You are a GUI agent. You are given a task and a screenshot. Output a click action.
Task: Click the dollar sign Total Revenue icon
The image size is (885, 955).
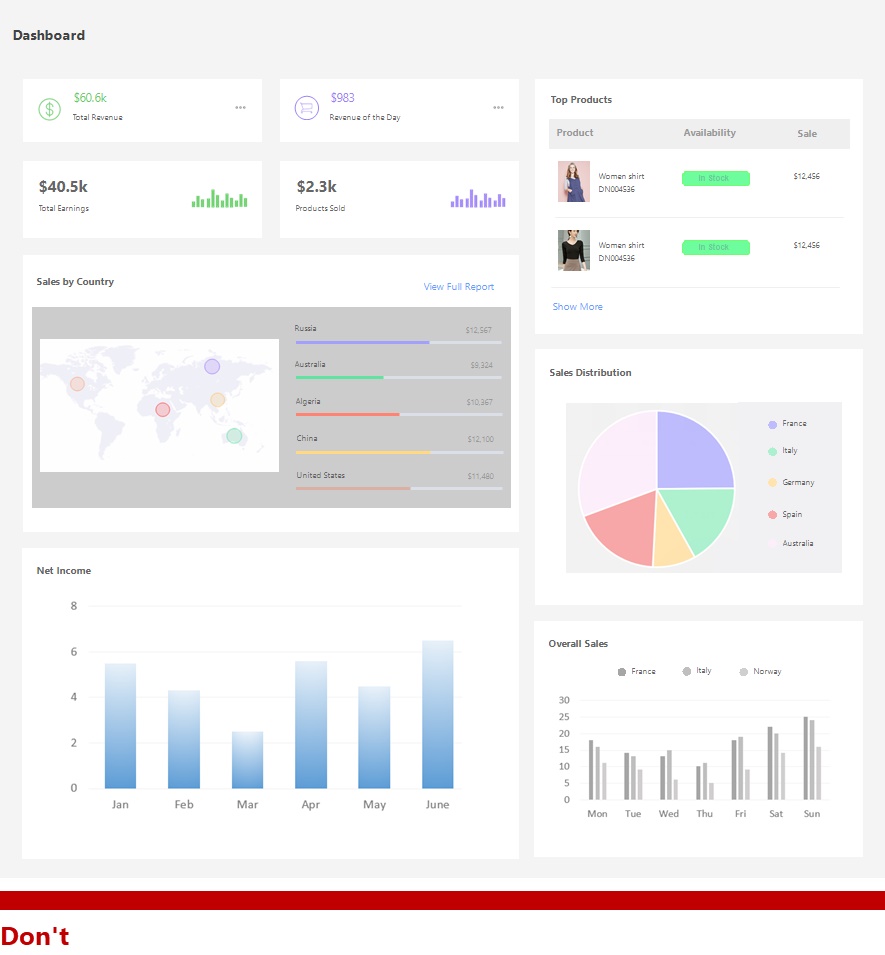(x=49, y=109)
